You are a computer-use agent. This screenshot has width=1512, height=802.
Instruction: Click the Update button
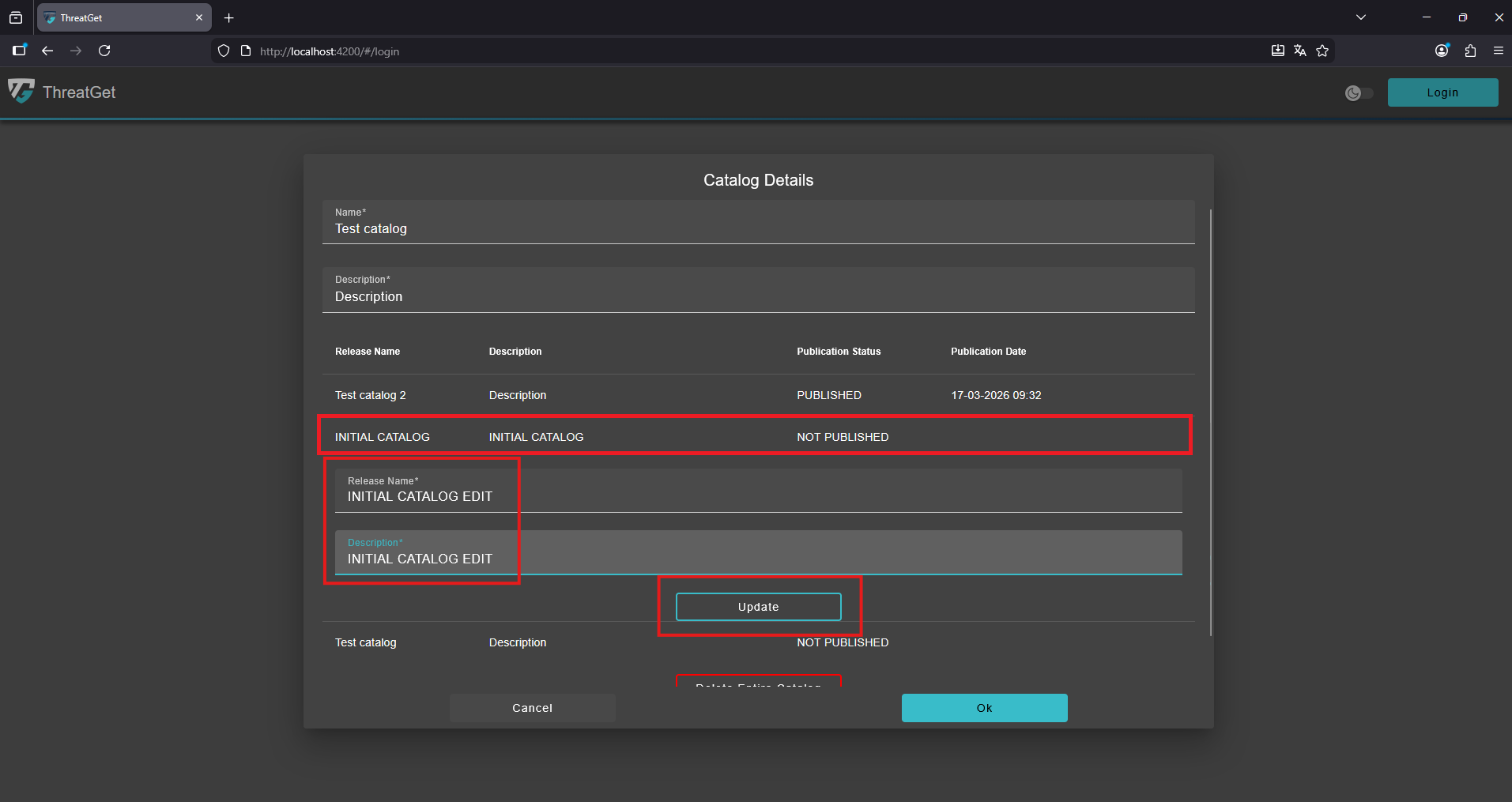(758, 606)
